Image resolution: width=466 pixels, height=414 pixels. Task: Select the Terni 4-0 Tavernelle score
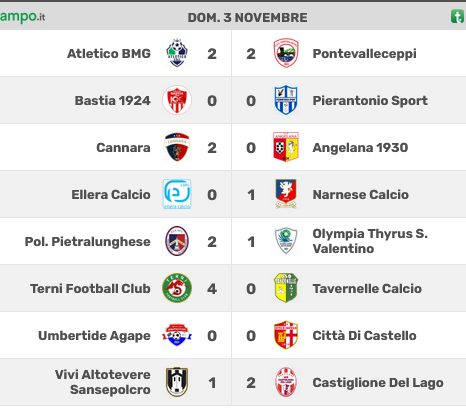click(231, 289)
